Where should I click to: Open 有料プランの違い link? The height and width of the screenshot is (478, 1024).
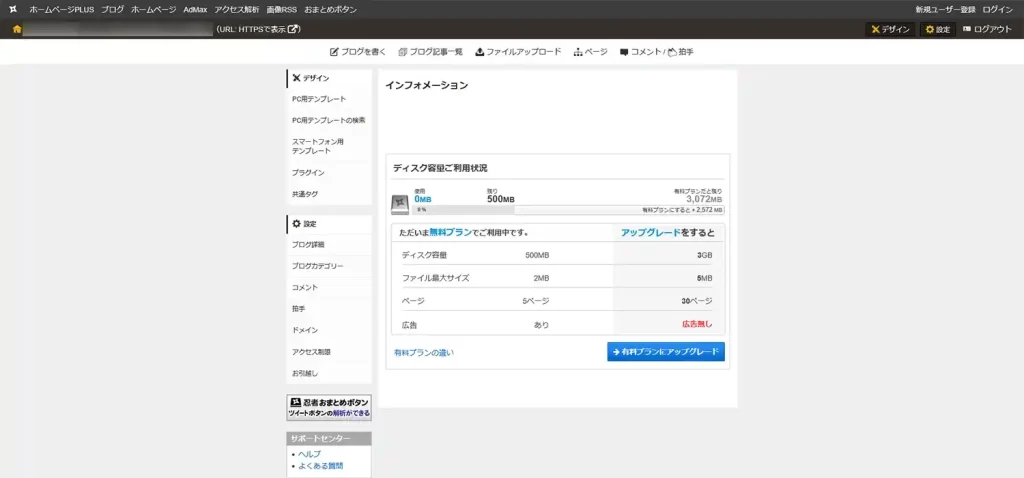click(424, 352)
